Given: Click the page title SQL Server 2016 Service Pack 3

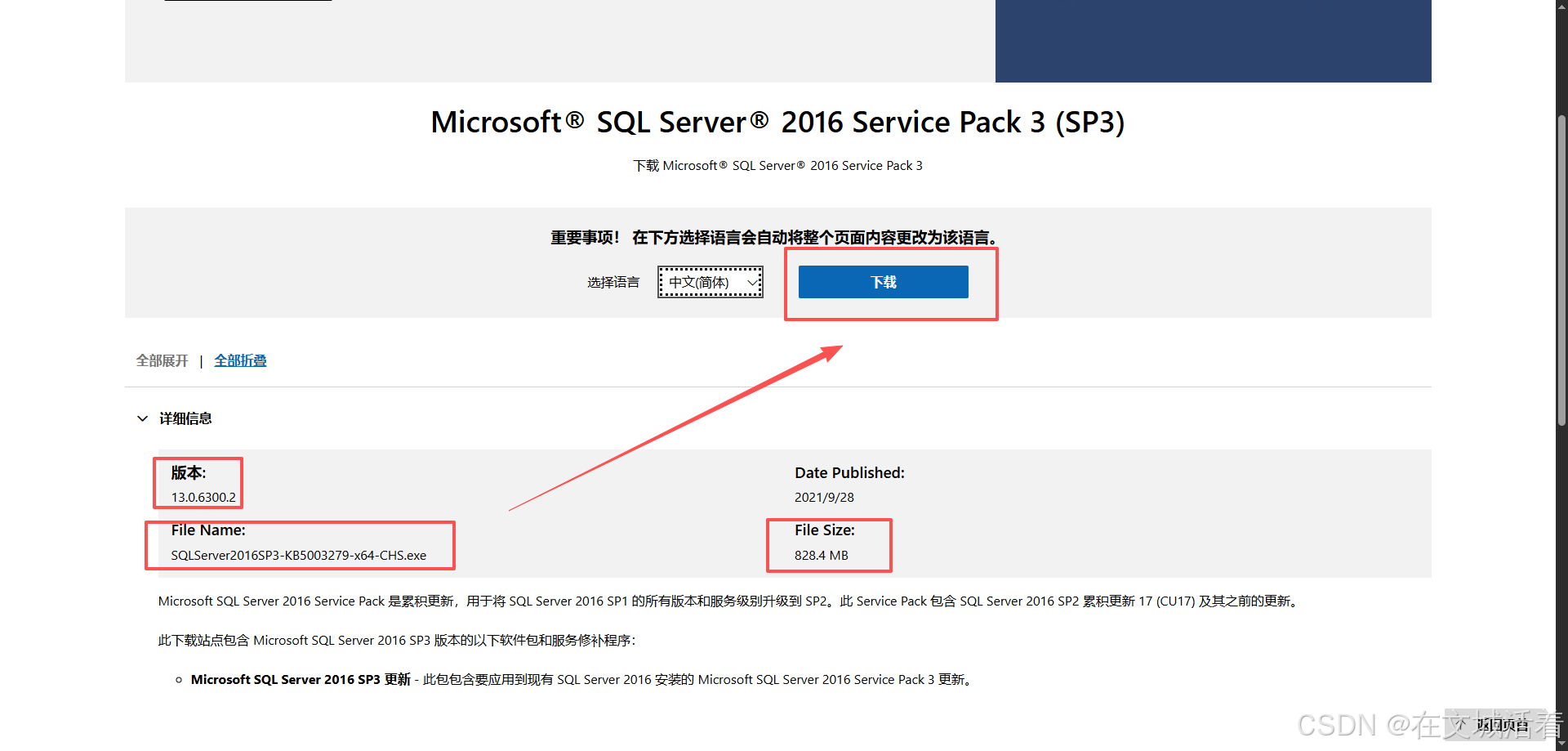Looking at the screenshot, I should tap(777, 122).
